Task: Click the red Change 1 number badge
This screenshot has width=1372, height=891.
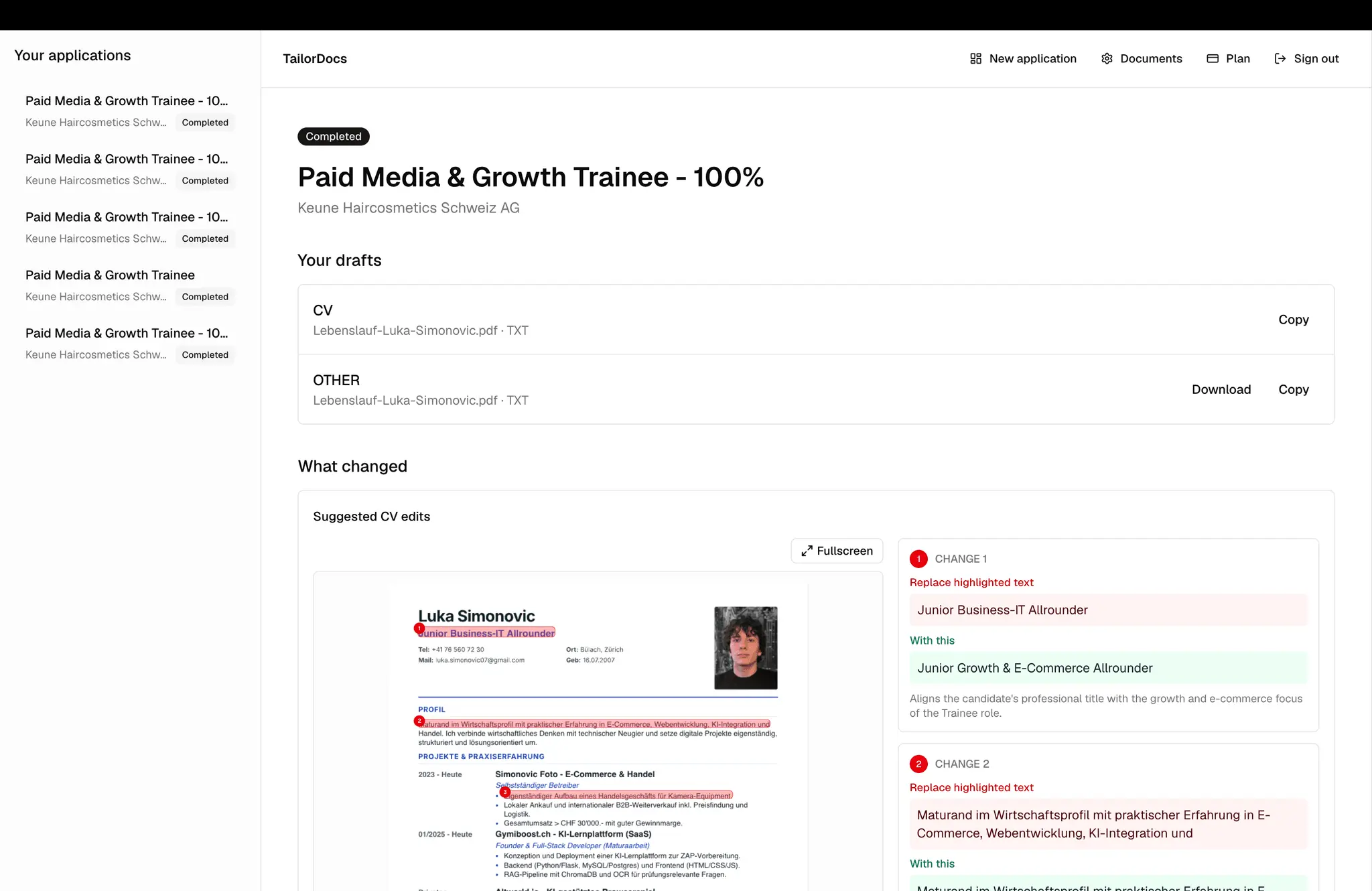Action: pyautogui.click(x=918, y=559)
